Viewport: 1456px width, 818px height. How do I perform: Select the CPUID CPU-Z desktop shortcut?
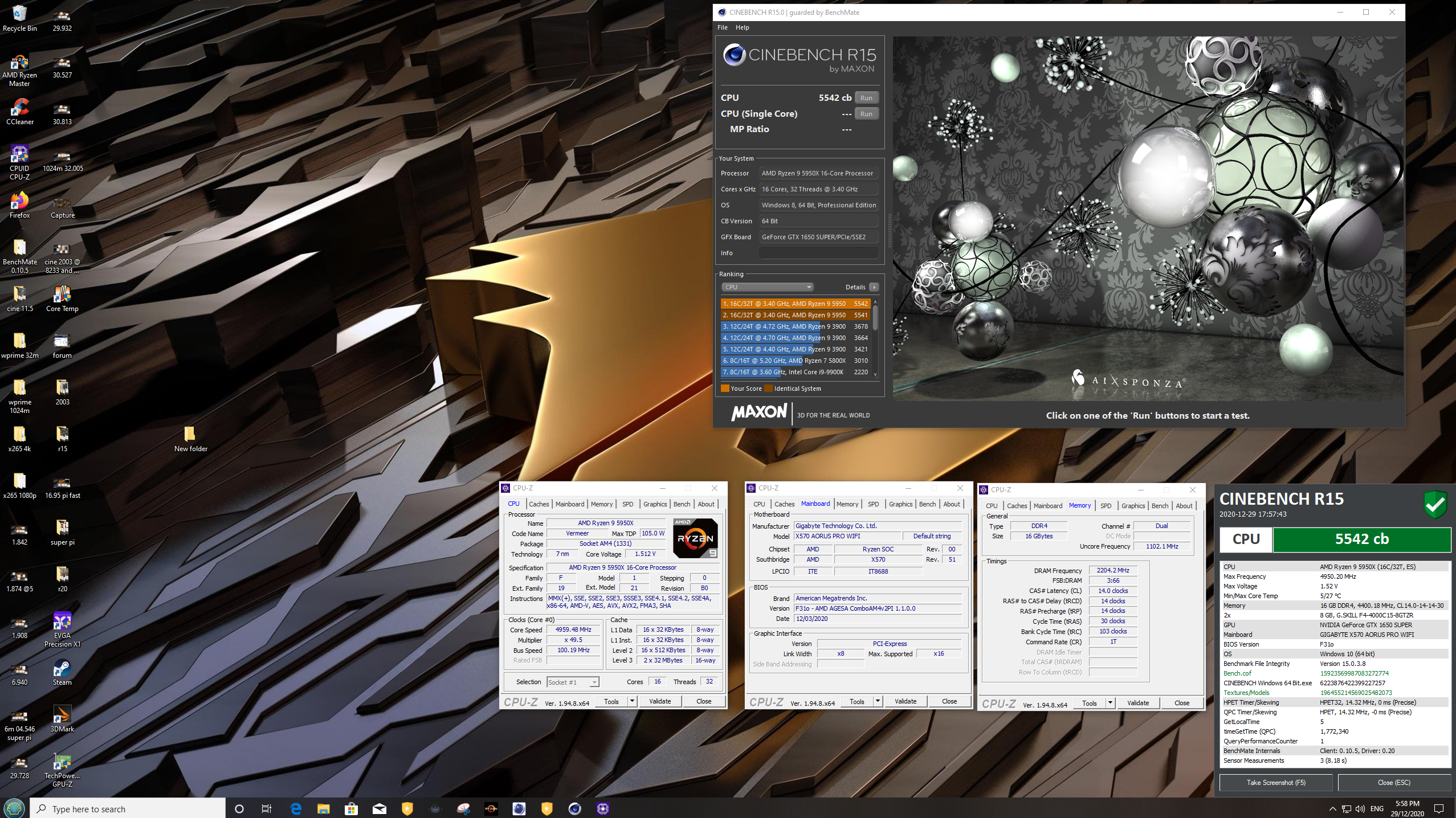pos(19,163)
